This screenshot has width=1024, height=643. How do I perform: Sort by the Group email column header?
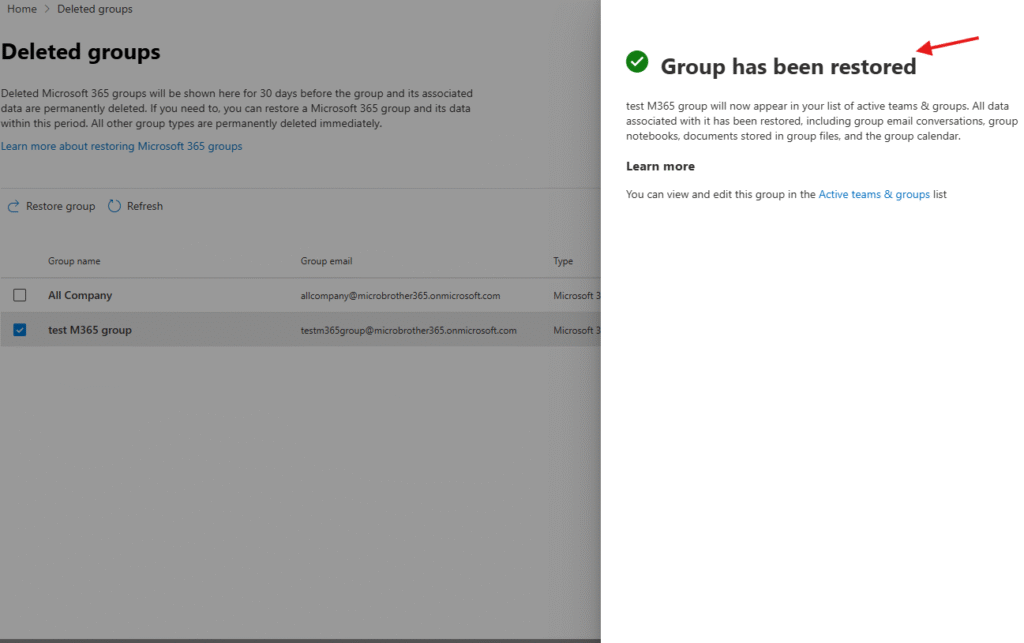click(326, 261)
